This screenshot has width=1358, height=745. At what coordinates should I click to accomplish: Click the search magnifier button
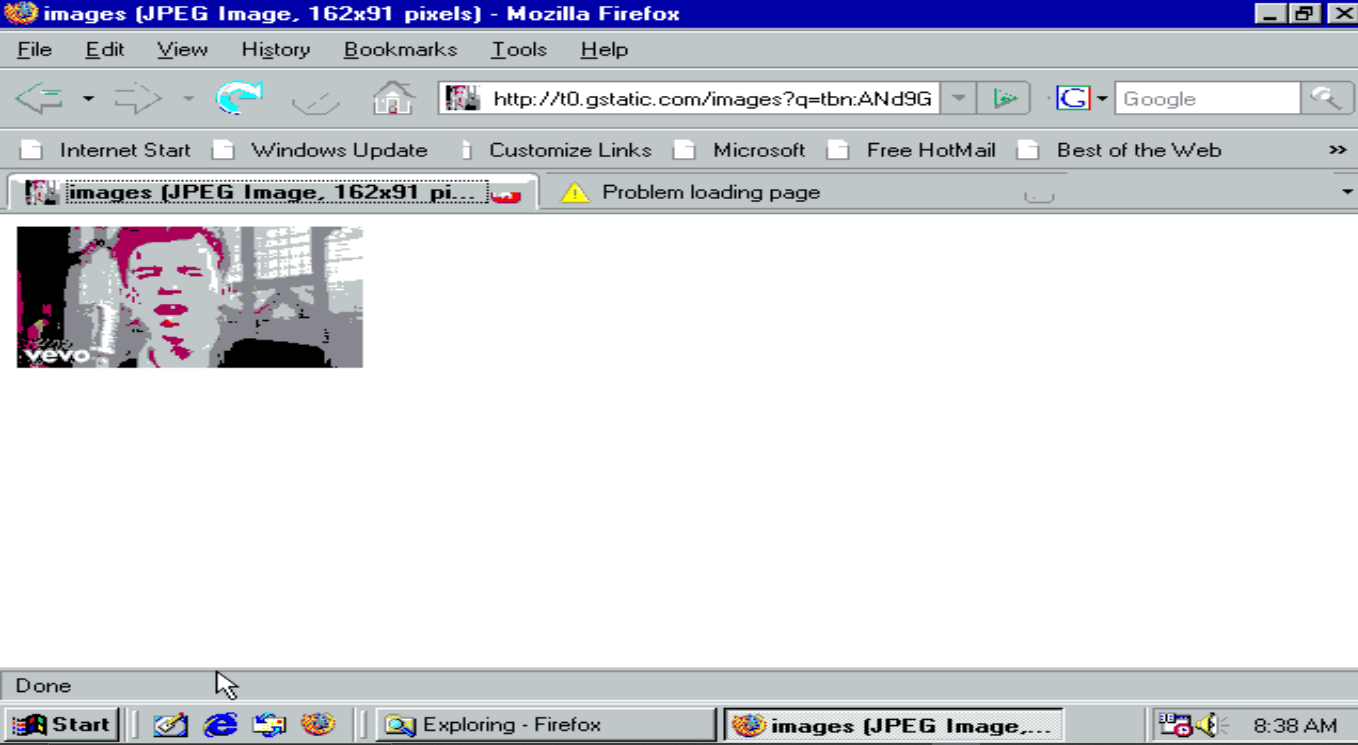click(1327, 98)
